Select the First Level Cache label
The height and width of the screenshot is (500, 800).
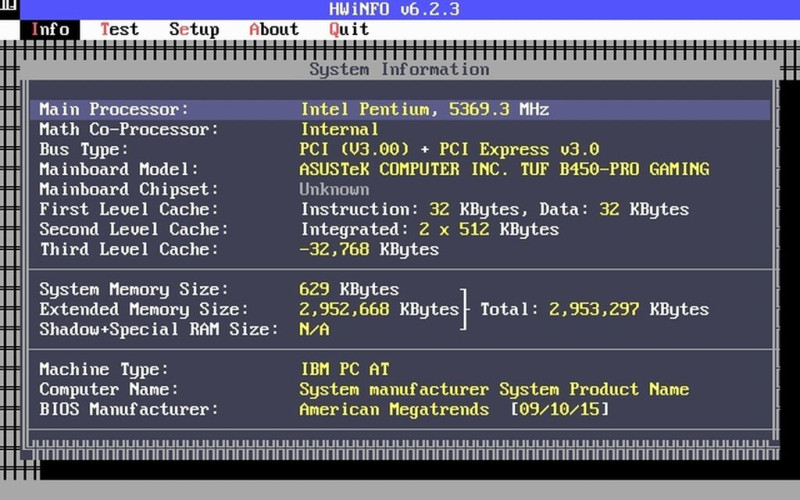tap(129, 209)
